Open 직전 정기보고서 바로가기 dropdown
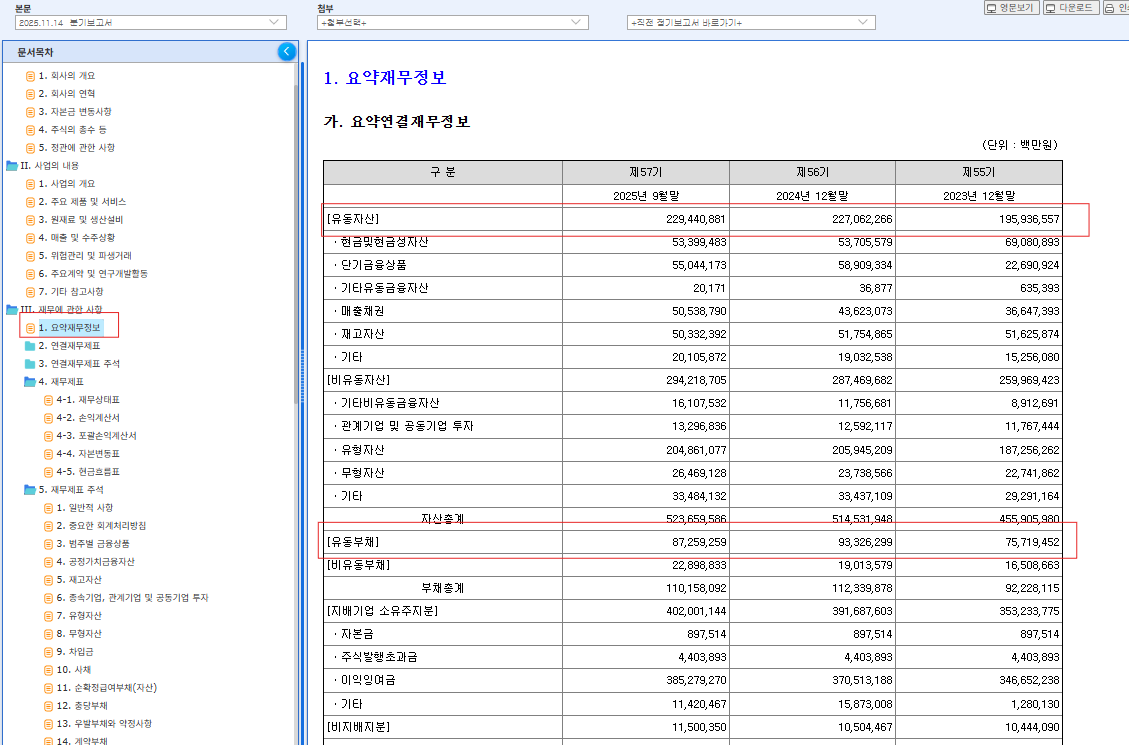The width and height of the screenshot is (1129, 745). point(751,22)
